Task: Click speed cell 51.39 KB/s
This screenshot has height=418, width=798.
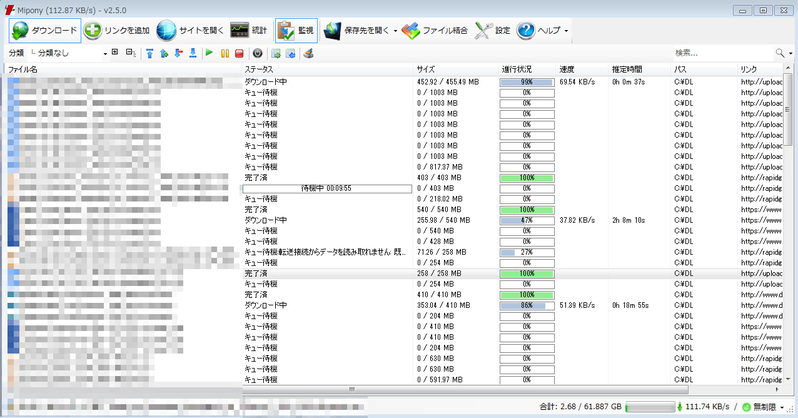Action: pyautogui.click(x=577, y=305)
